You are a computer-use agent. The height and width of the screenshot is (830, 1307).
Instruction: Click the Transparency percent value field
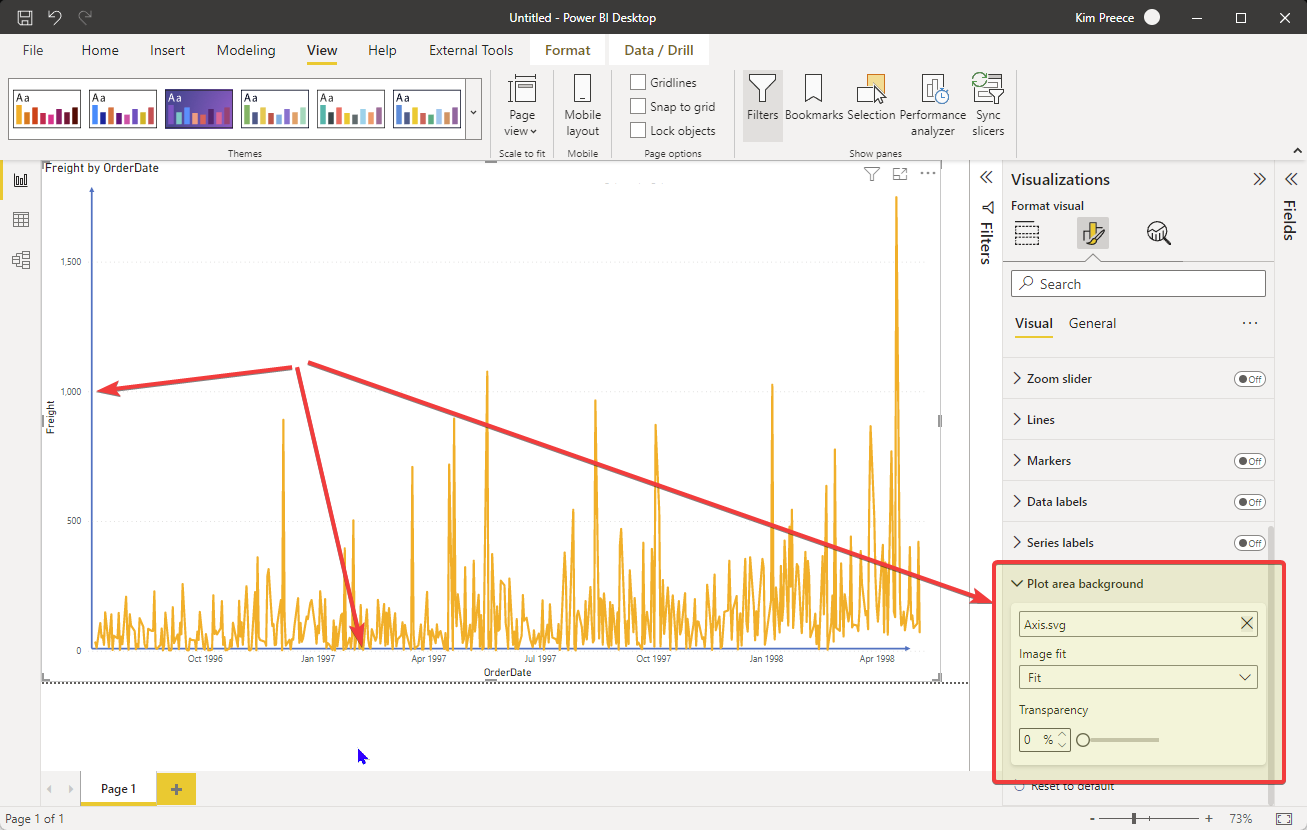pyautogui.click(x=1037, y=740)
